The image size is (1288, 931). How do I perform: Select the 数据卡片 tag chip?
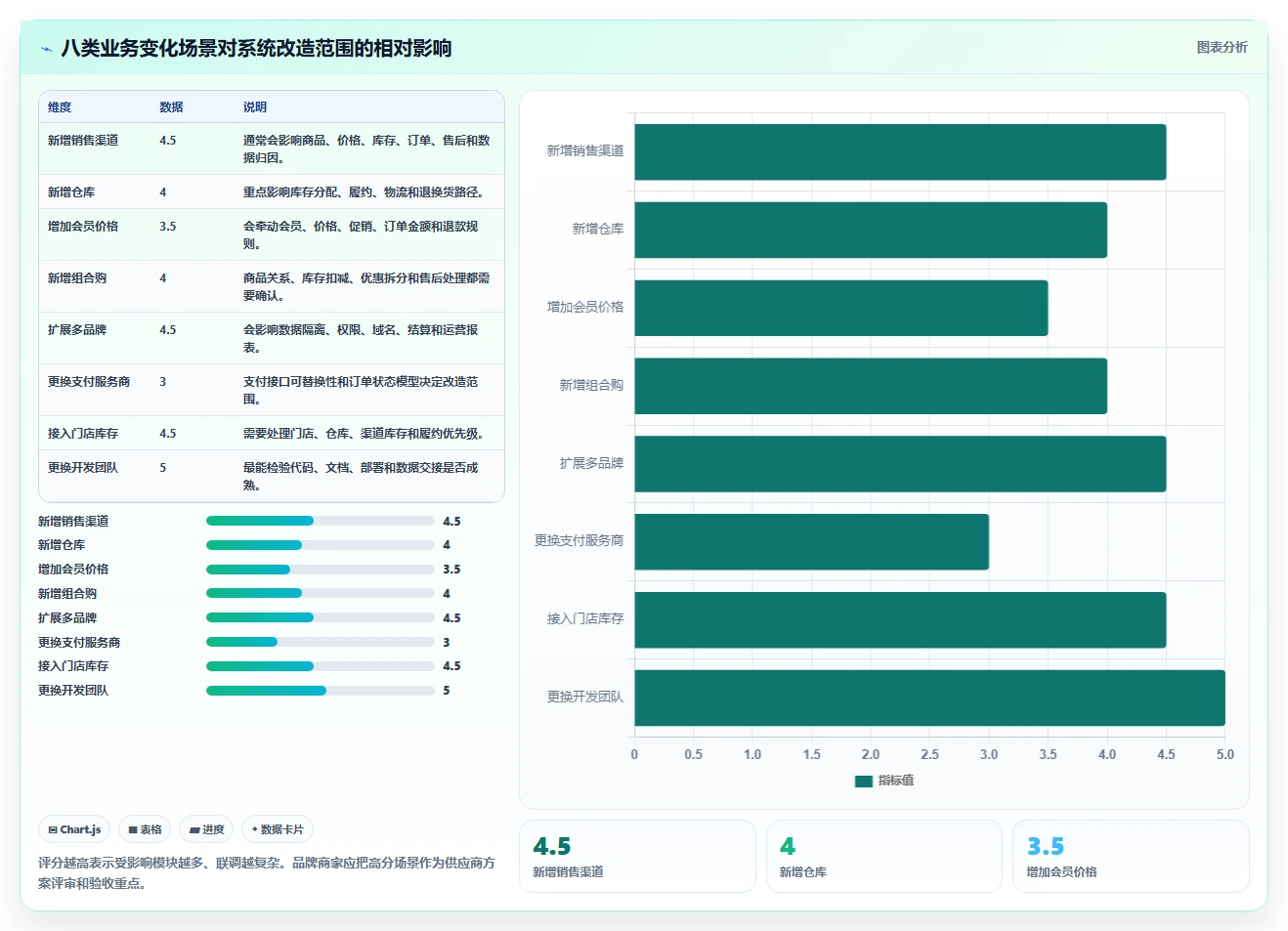coord(278,829)
